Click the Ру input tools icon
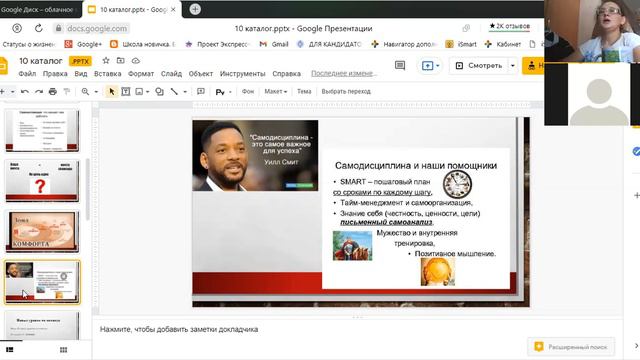This screenshot has height=360, width=640. pos(220,92)
